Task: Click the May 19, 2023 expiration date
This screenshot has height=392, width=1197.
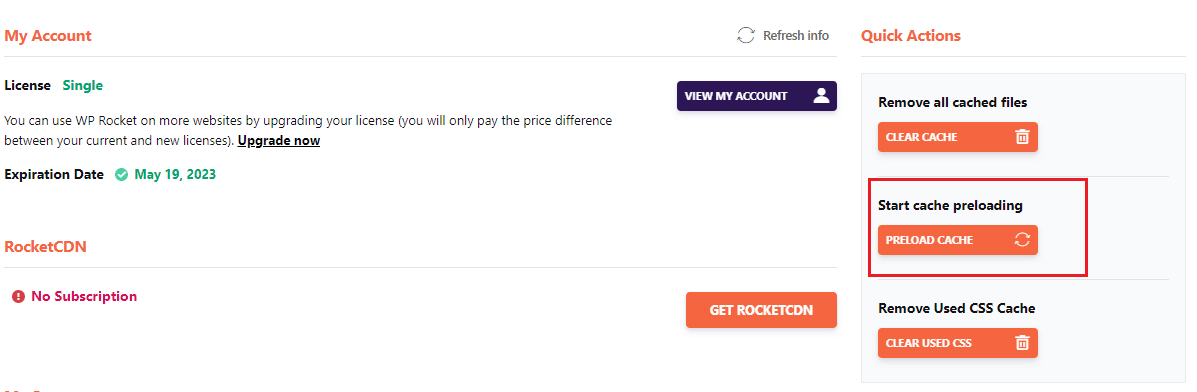Action: pyautogui.click(x=175, y=174)
